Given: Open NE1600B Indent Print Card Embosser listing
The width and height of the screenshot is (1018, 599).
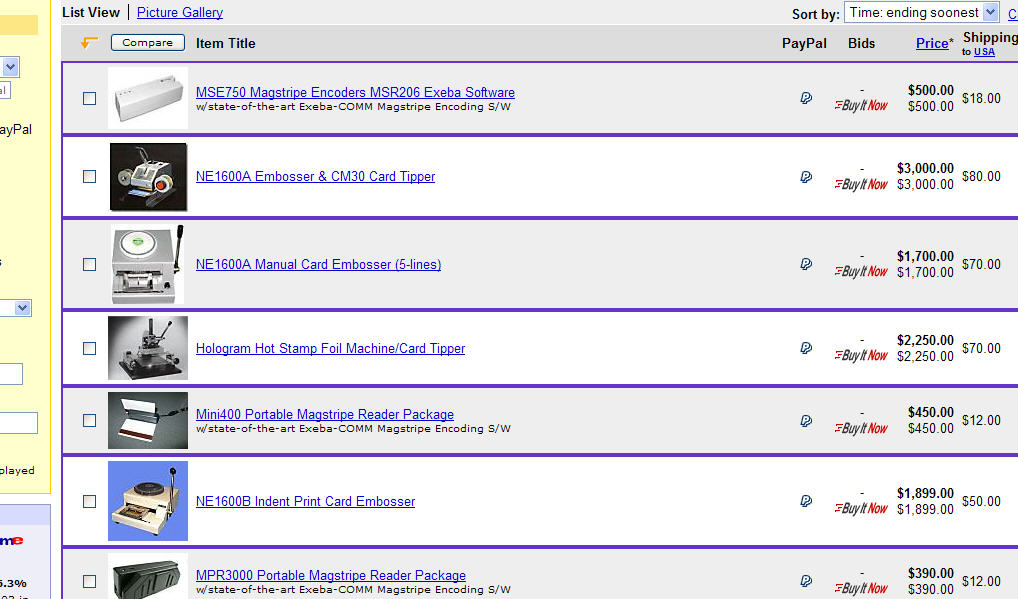Looking at the screenshot, I should [305, 501].
